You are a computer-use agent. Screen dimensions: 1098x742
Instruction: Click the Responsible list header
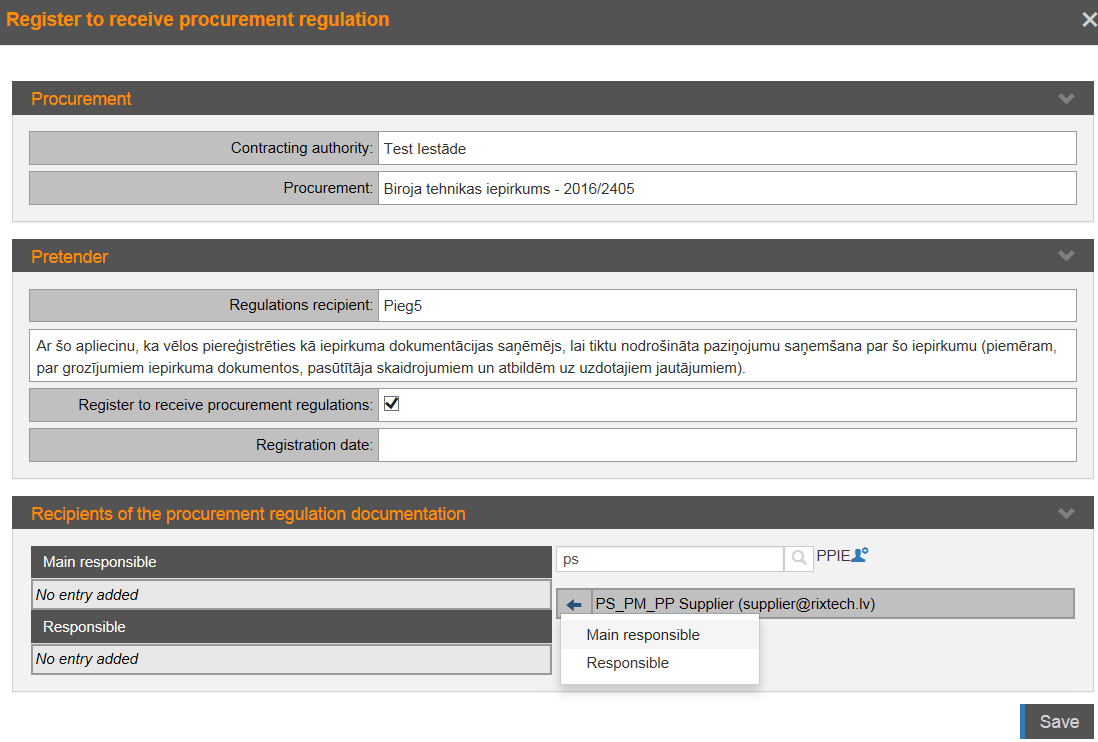click(291, 627)
